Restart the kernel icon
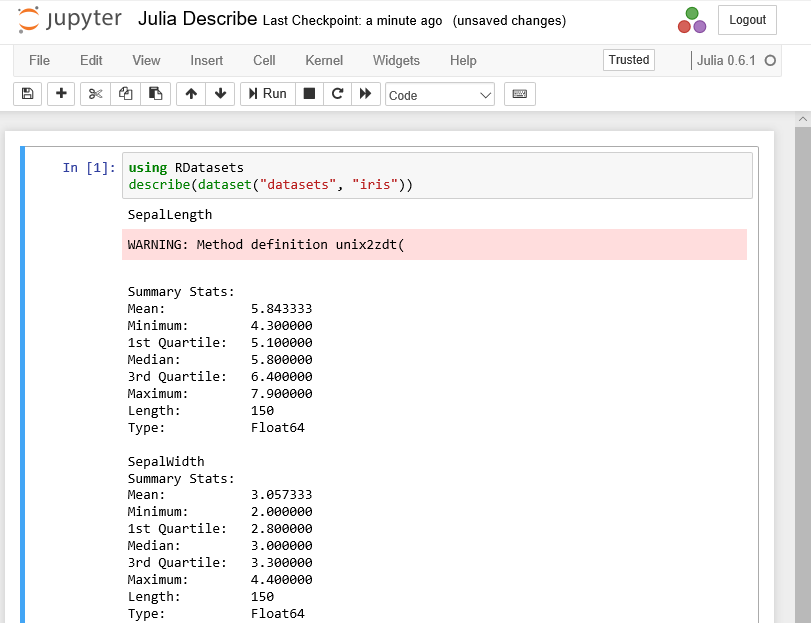 337,94
